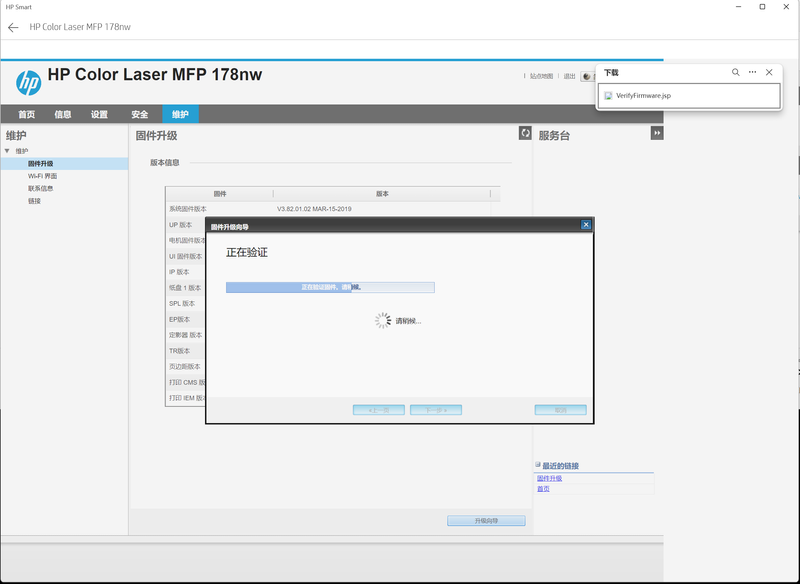Open the 首页 recent link
The width and height of the screenshot is (800, 584).
click(x=543, y=489)
